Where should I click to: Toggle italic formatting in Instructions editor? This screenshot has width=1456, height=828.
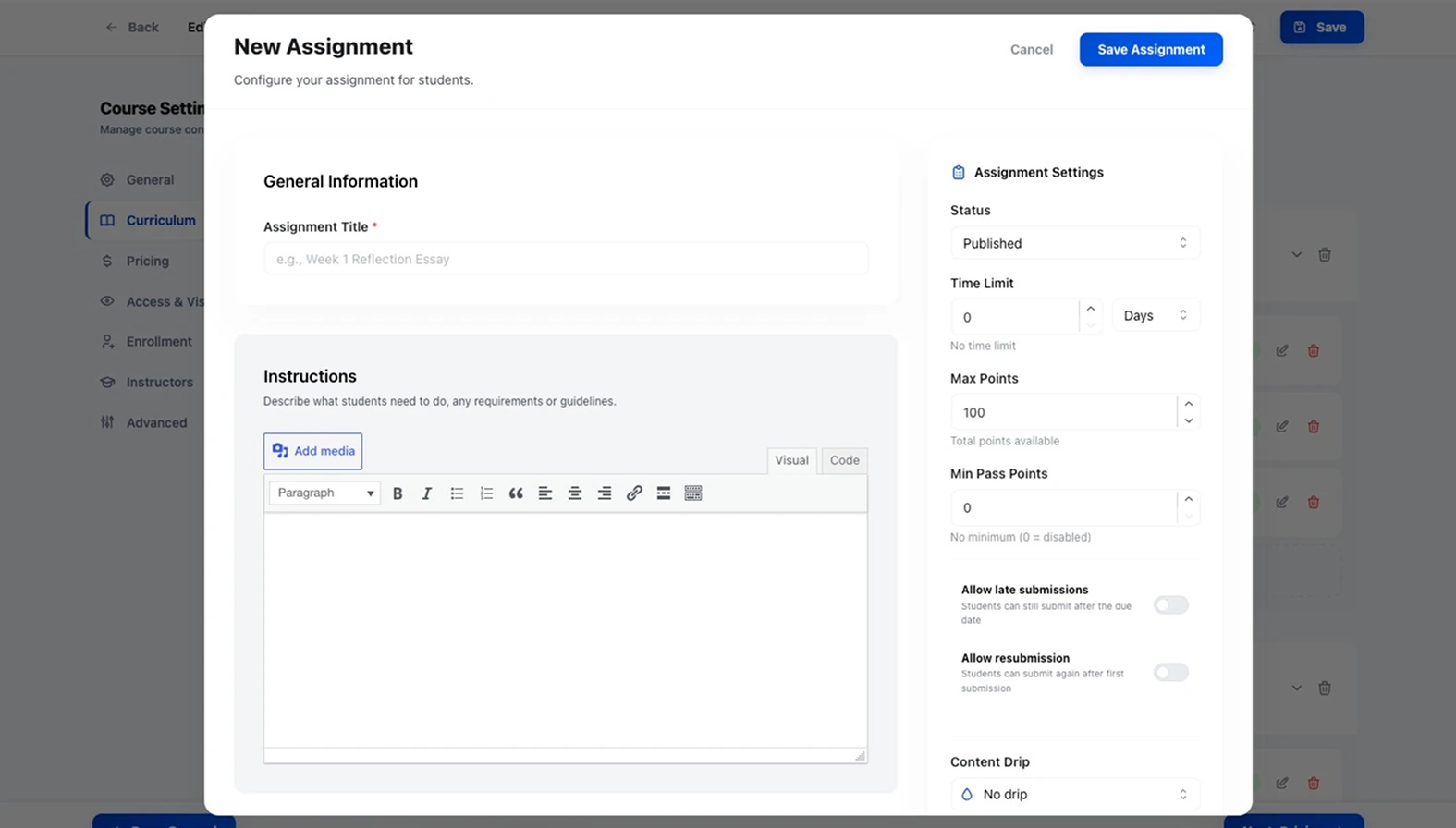pos(427,493)
